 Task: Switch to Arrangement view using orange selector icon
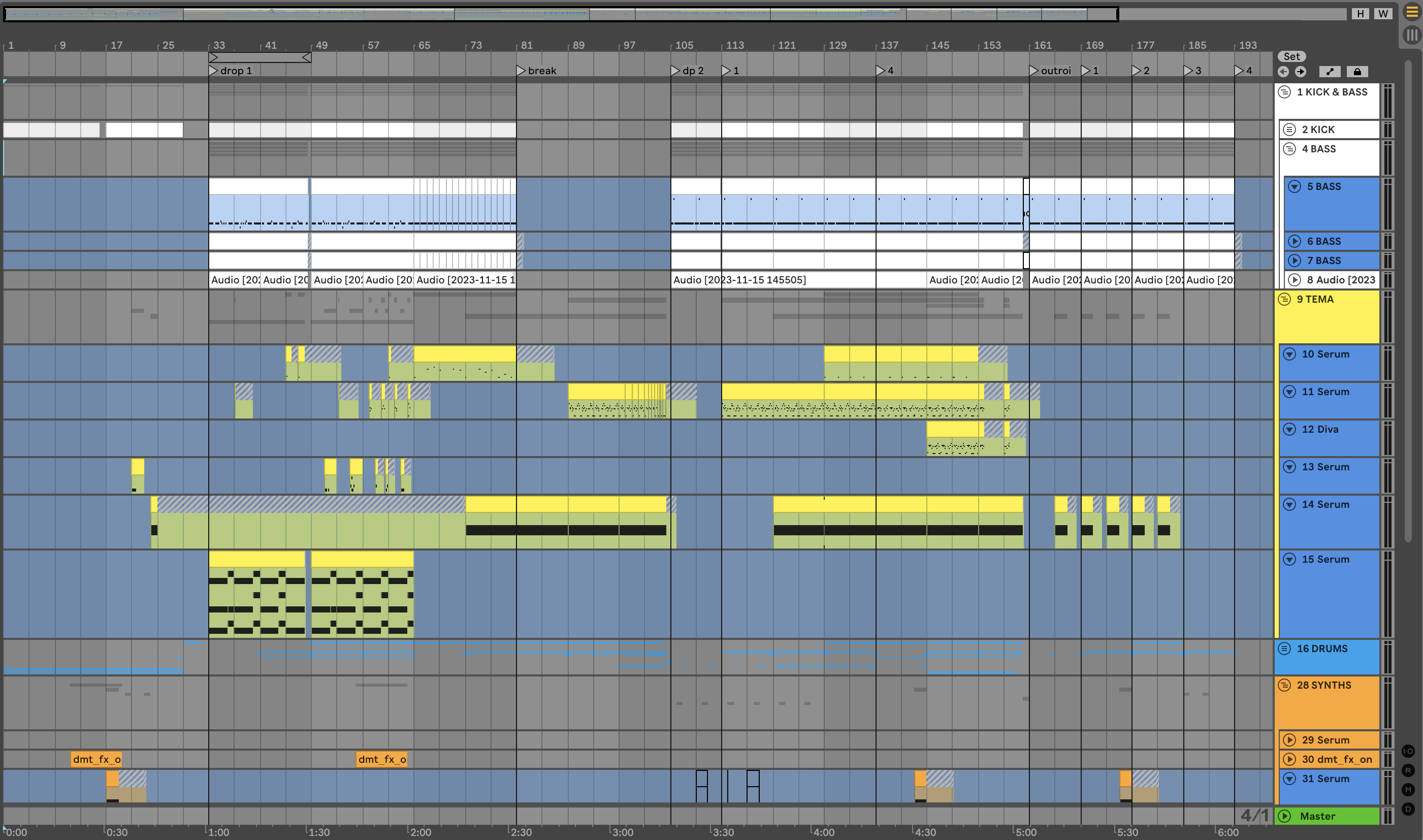point(1412,13)
